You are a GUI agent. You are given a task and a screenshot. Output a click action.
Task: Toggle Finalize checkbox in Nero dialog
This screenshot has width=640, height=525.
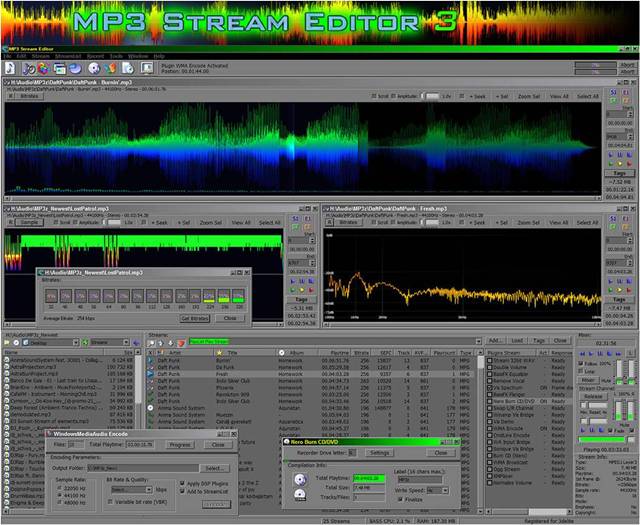(400, 499)
